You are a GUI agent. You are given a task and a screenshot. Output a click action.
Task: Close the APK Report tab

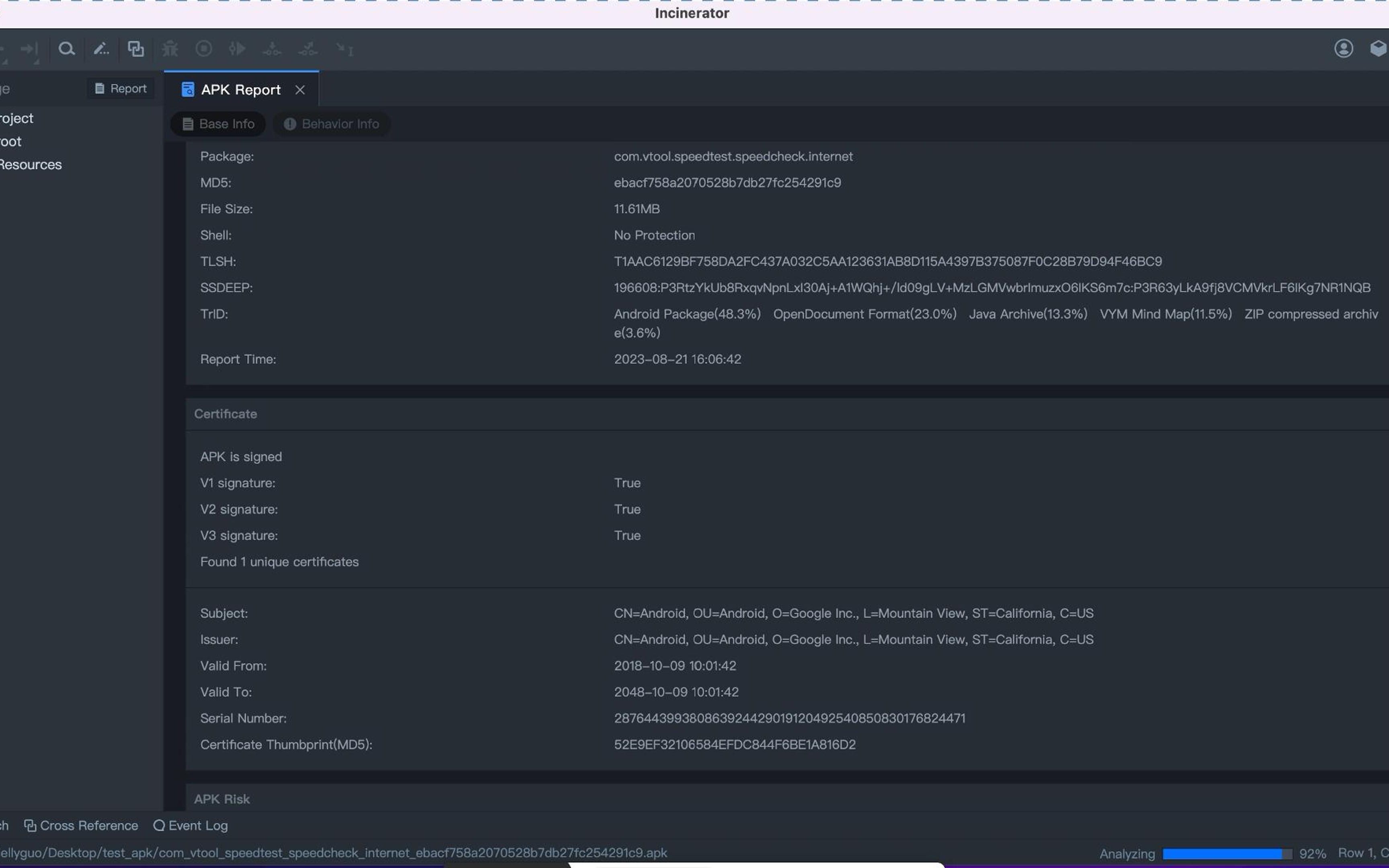[299, 90]
